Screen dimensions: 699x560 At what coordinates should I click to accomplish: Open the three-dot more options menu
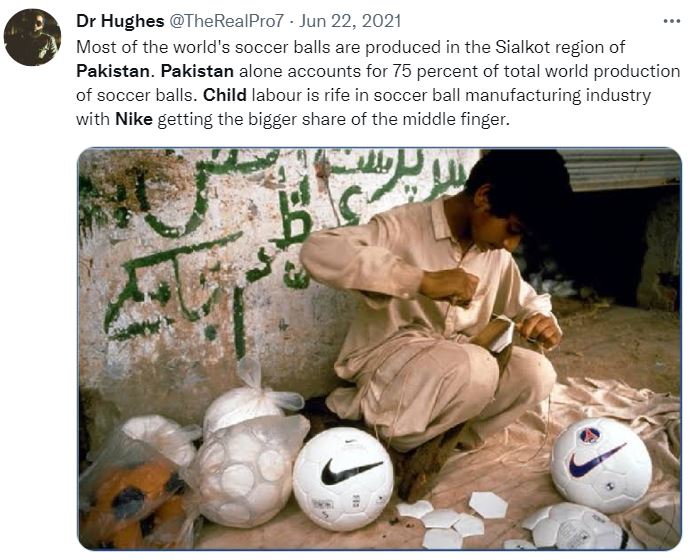pyautogui.click(x=671, y=21)
